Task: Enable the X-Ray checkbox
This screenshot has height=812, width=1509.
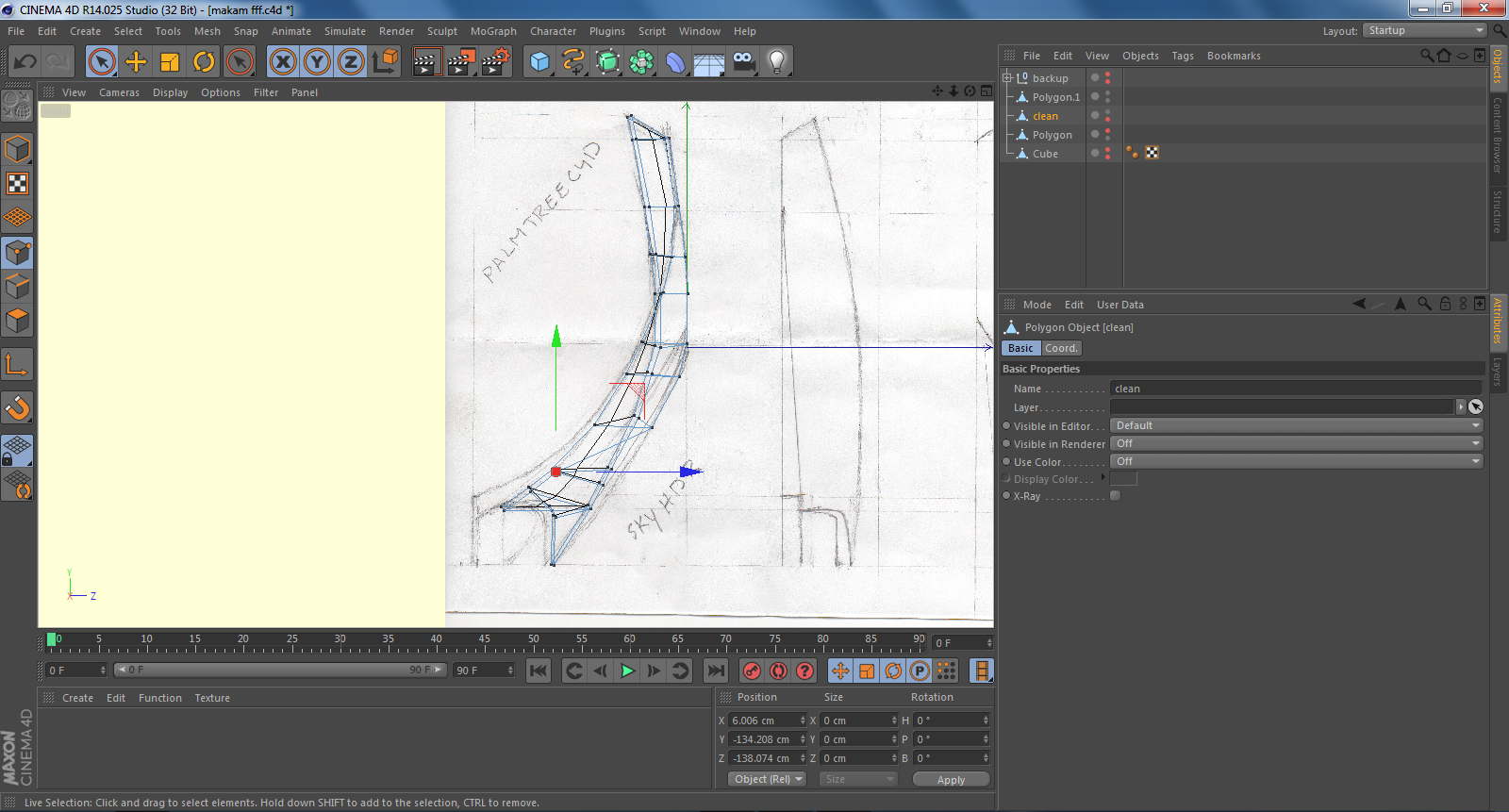Action: pyautogui.click(x=1116, y=496)
